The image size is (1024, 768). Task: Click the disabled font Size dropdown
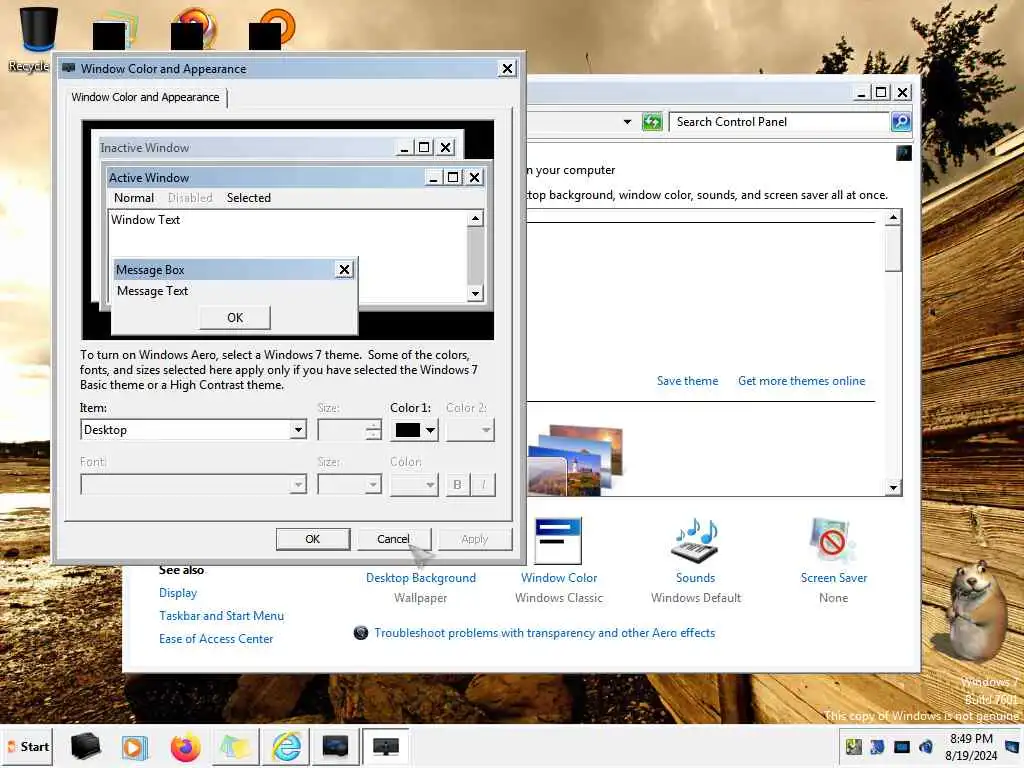349,485
